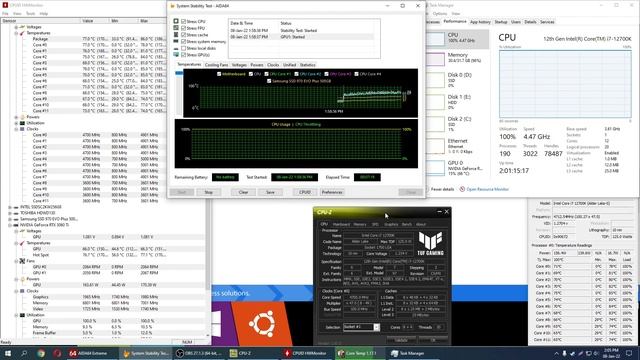Select GPU 0 in Task Manager sidebar
The width and height of the screenshot is (640, 360).
(x=456, y=168)
